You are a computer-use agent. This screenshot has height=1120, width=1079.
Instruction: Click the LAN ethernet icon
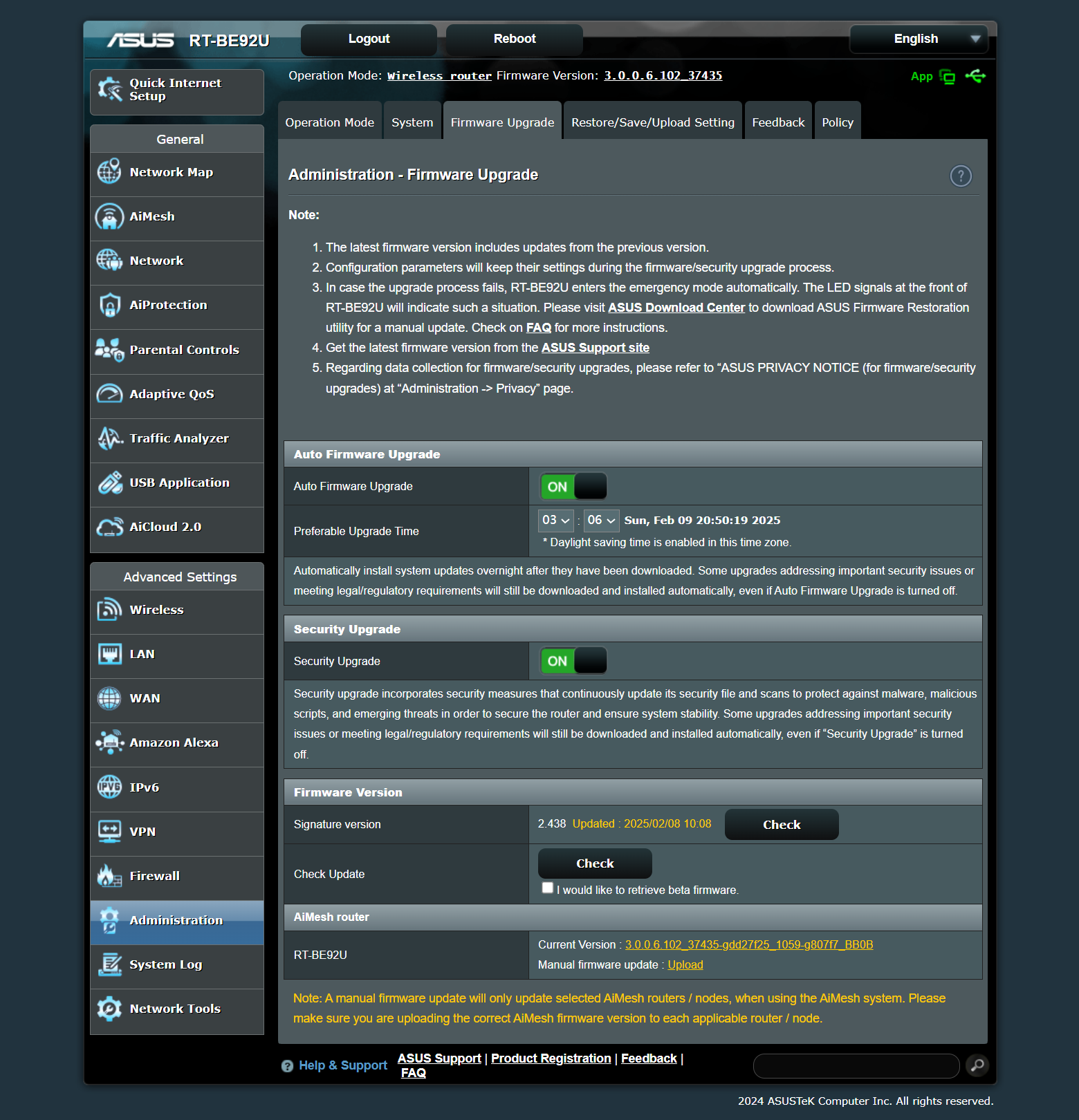109,654
